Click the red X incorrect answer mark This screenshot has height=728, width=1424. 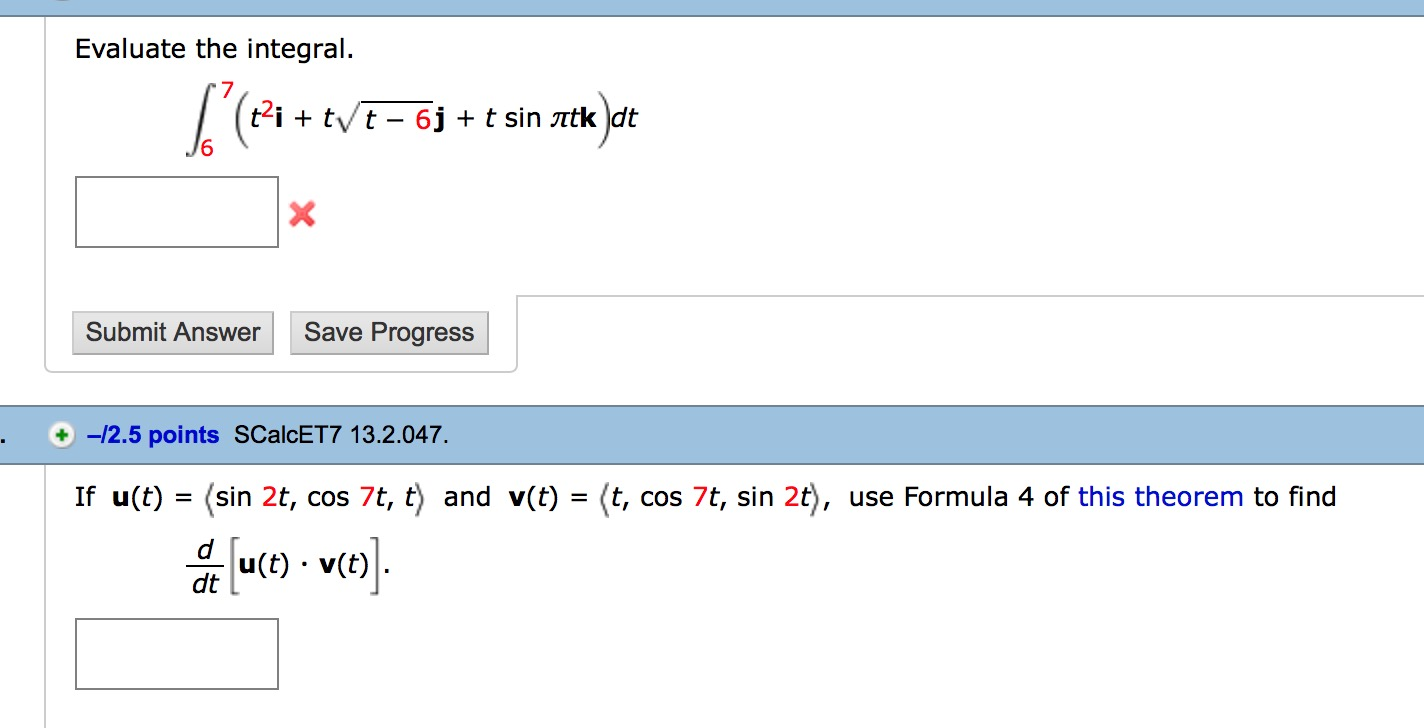302,213
